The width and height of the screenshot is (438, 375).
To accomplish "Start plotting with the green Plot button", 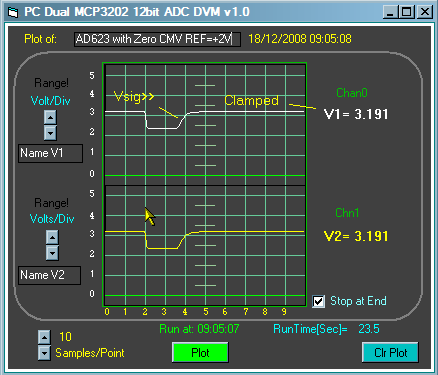I will (x=200, y=352).
